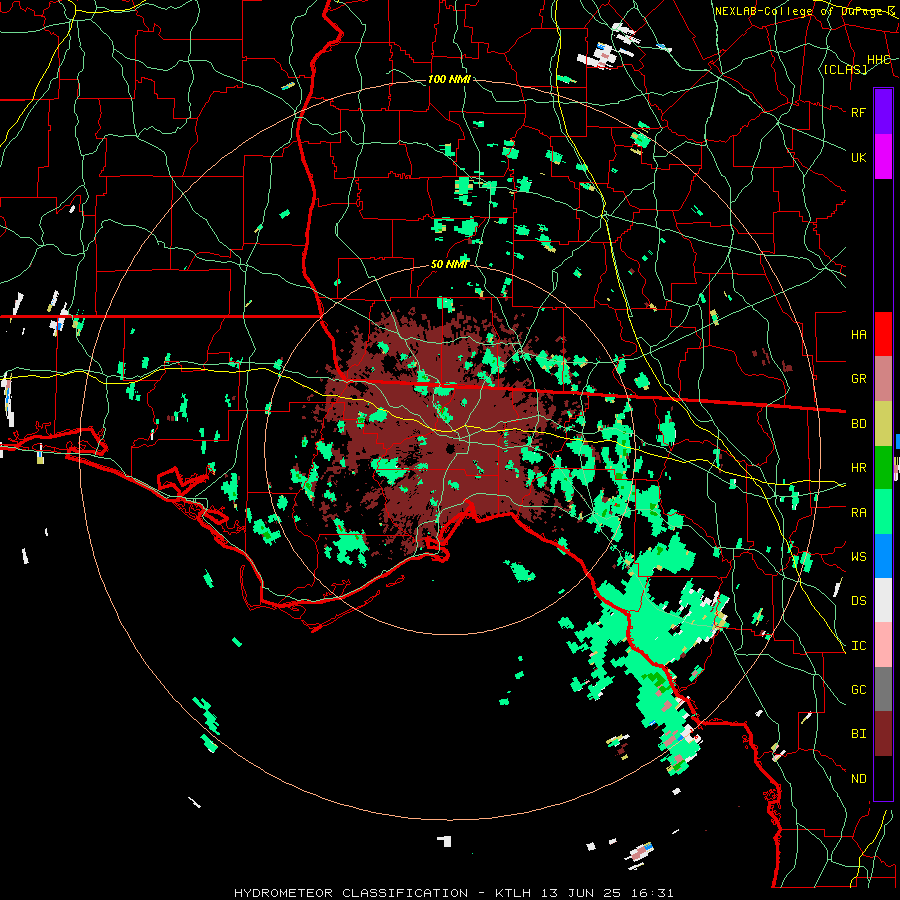Click the IC legend label
900x900 pixels.
point(858,646)
